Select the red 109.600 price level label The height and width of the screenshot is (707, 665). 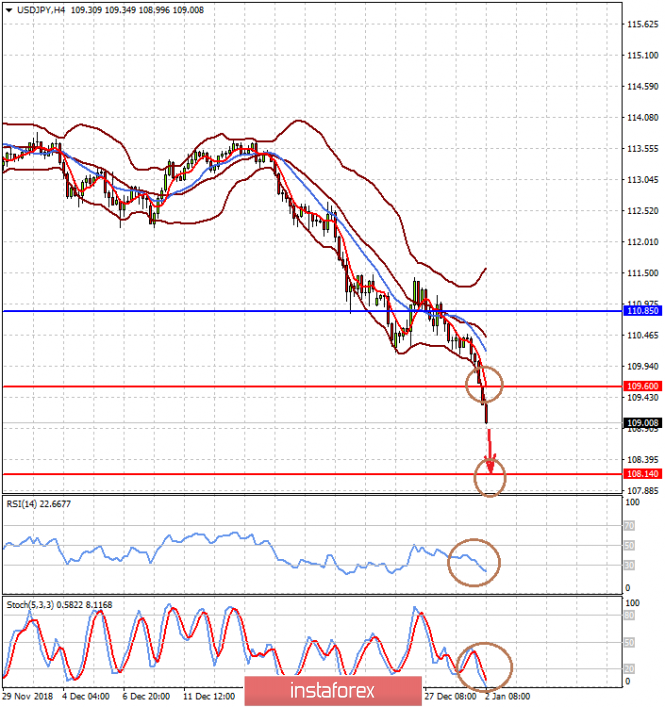coord(641,386)
